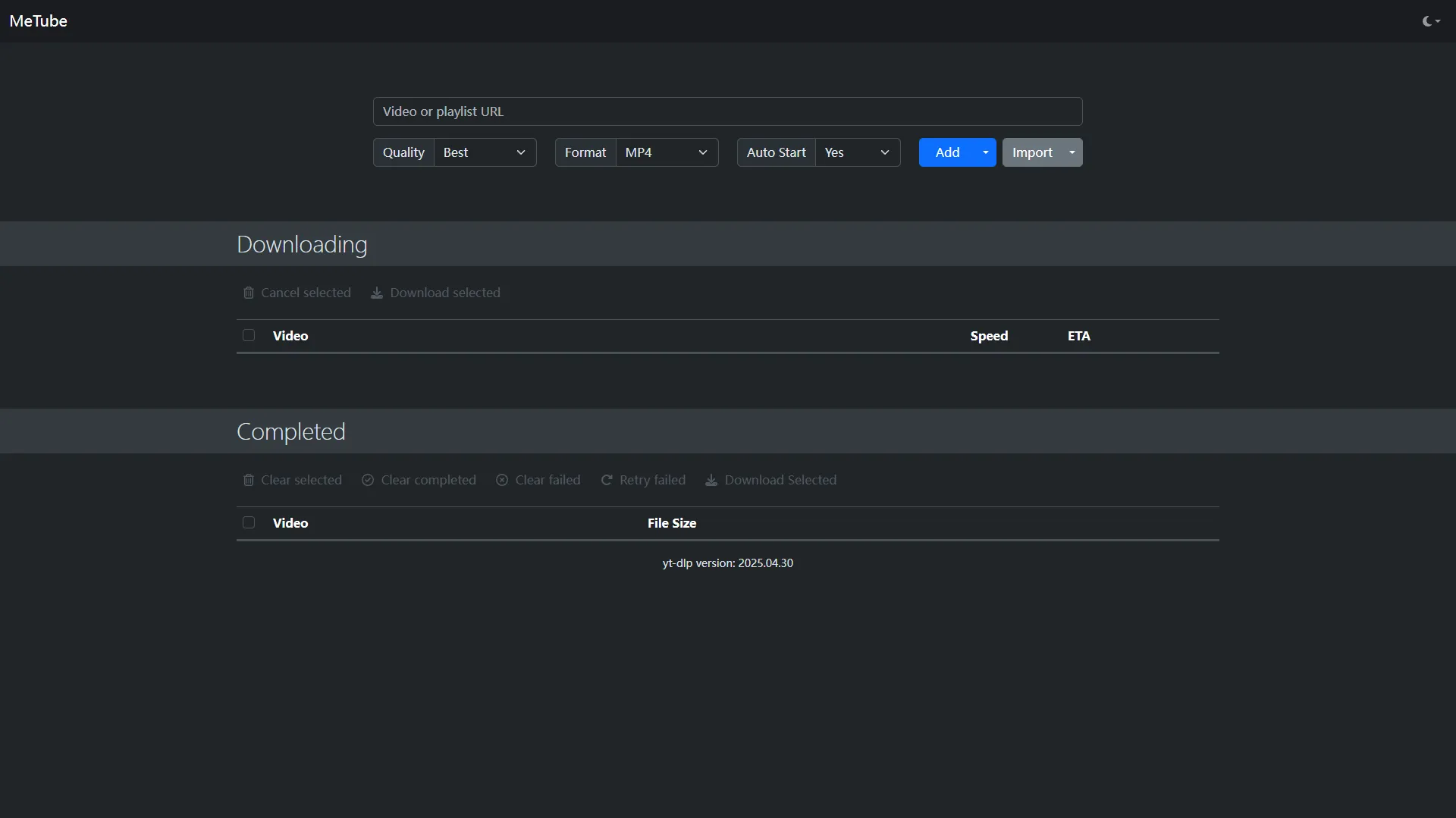Toggle select-all checkbox in Downloading table
1456x818 pixels.
(x=249, y=335)
